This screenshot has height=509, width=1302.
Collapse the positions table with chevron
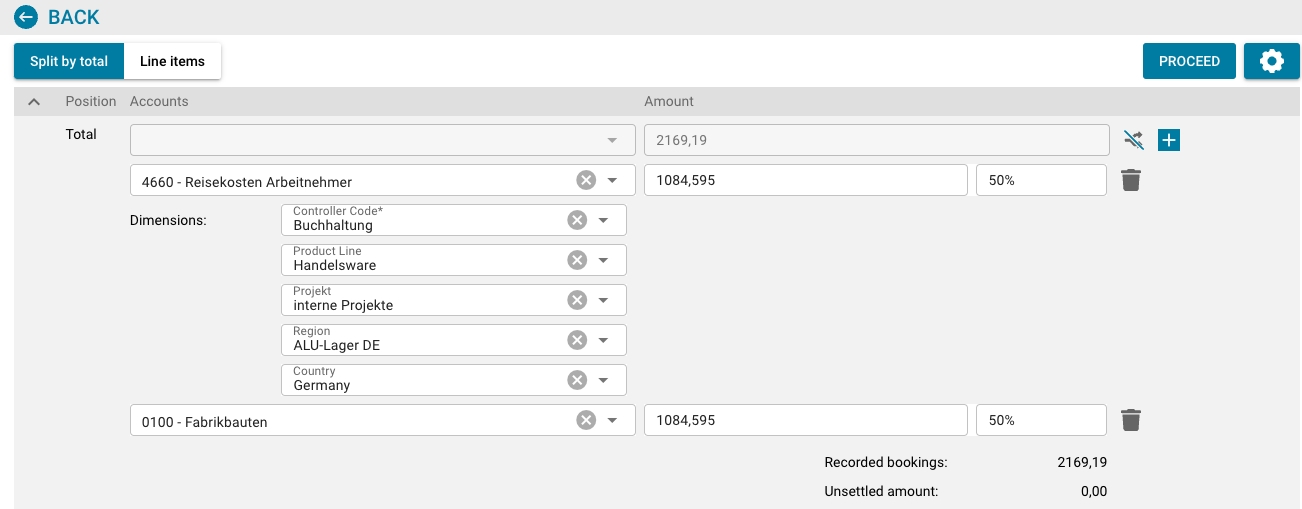pos(33,101)
